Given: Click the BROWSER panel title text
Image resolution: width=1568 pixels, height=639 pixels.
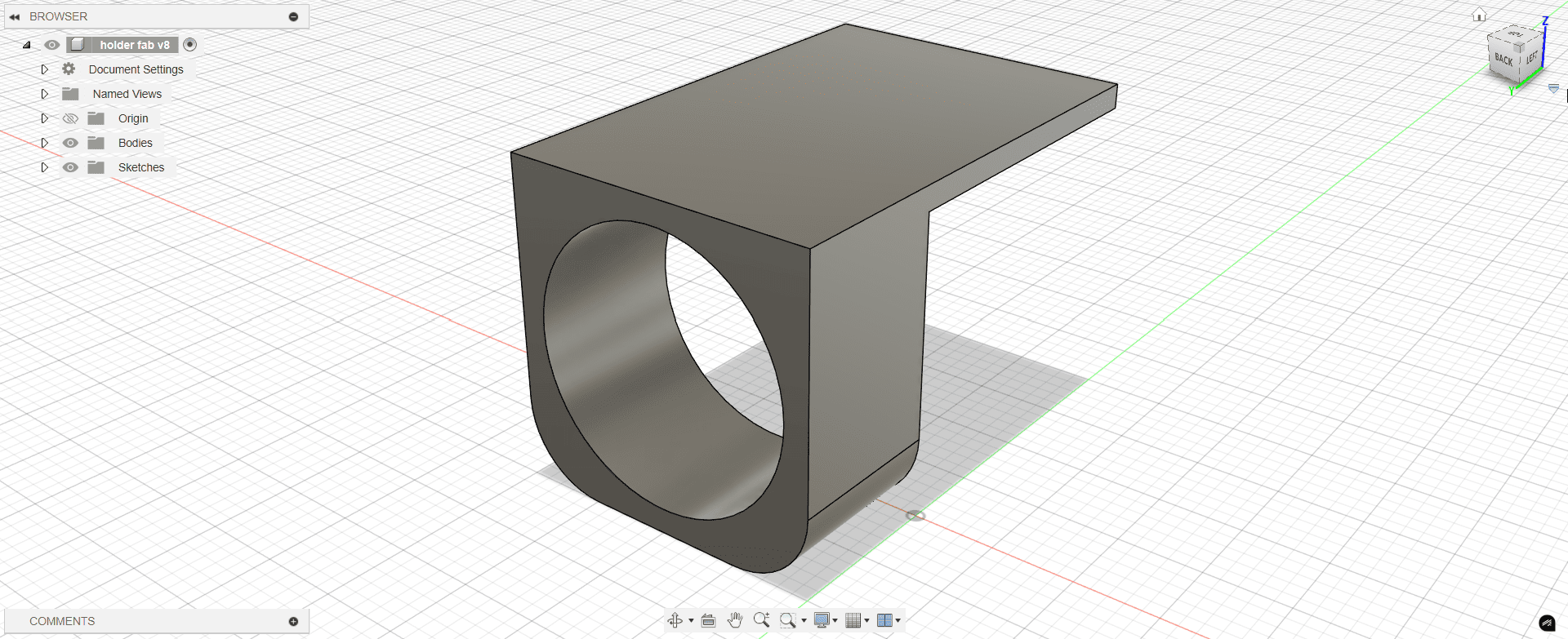Looking at the screenshot, I should click(x=58, y=16).
